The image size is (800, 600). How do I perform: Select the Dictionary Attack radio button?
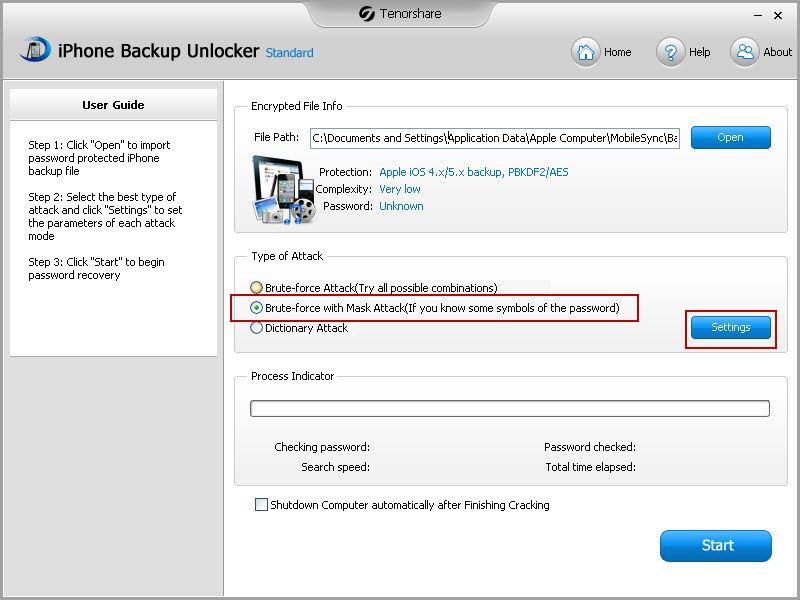(257, 328)
